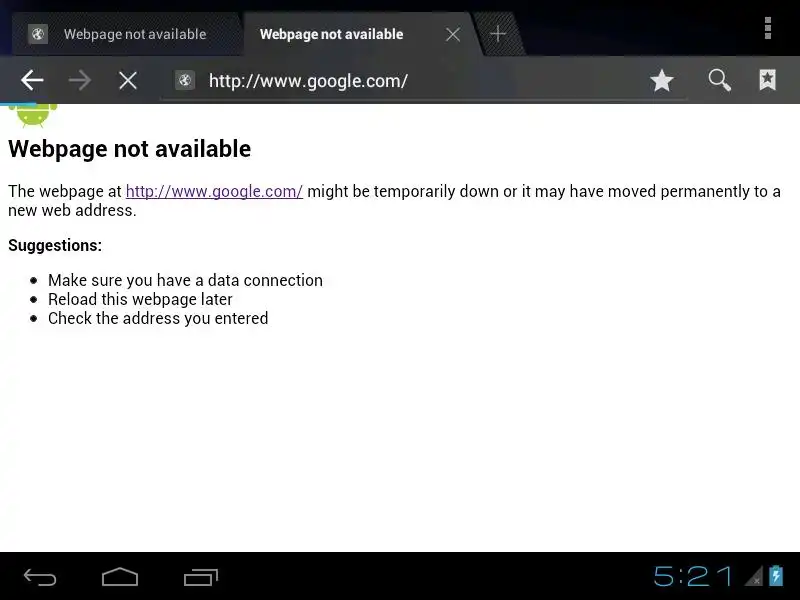
Task: Open the bookmarks list icon
Action: click(x=767, y=80)
